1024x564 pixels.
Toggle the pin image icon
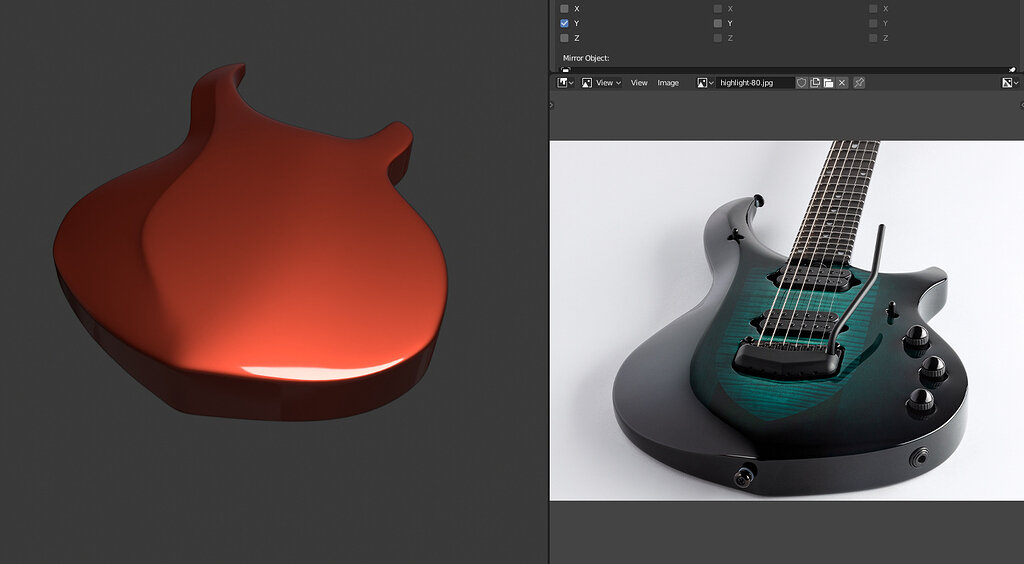pyautogui.click(x=859, y=83)
